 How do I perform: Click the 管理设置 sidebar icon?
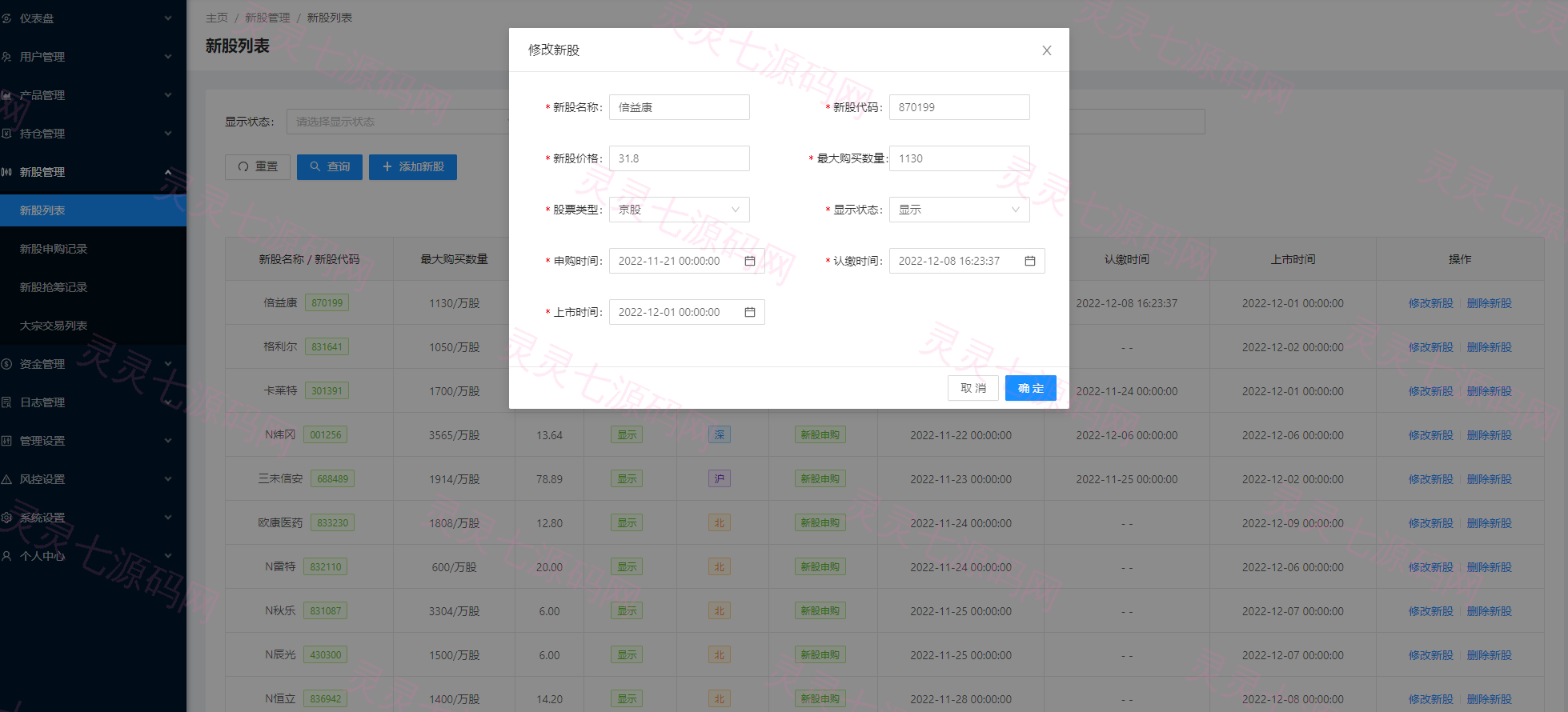pyautogui.click(x=6, y=441)
